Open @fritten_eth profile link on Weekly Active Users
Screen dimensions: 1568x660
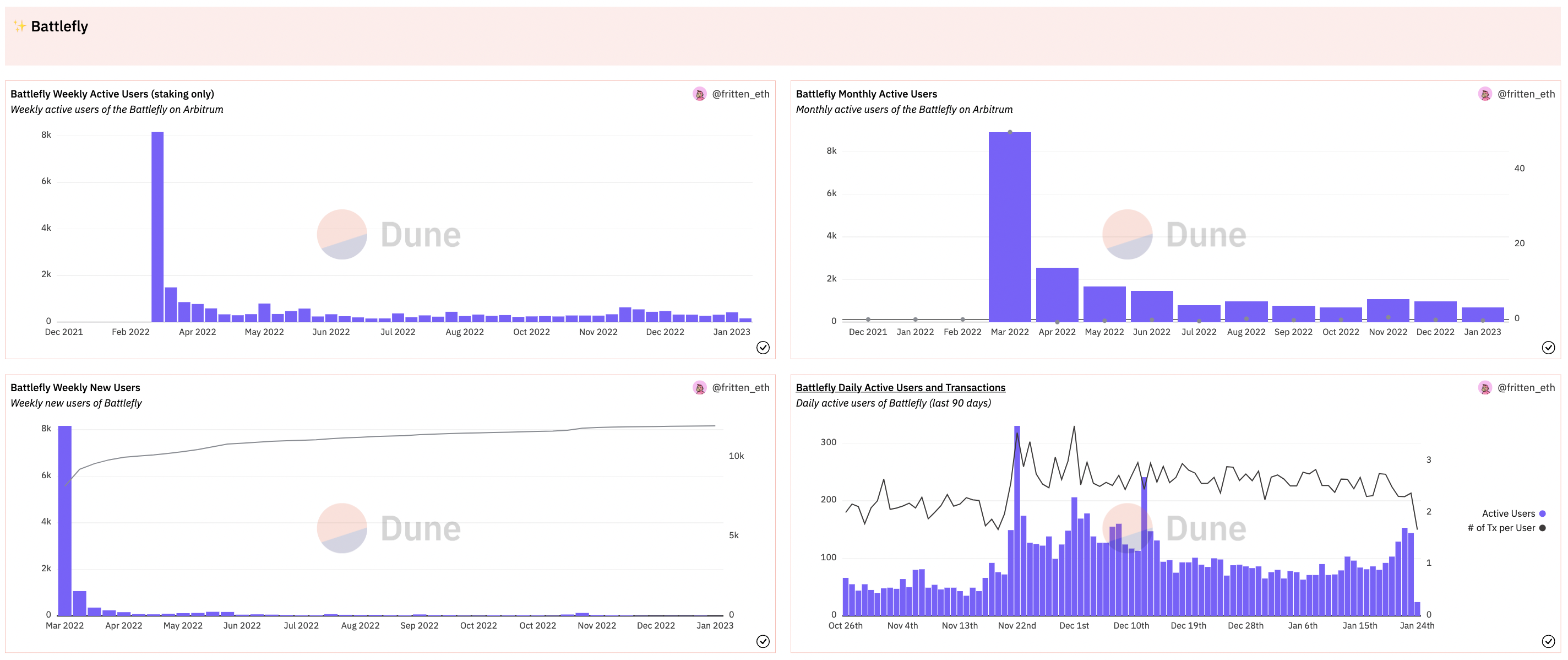[x=741, y=94]
